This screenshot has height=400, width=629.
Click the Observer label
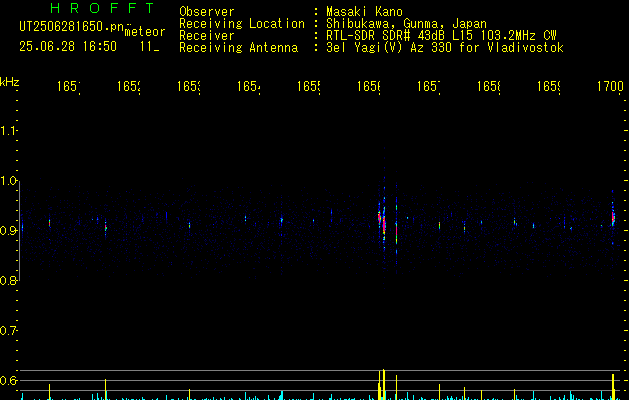(207, 12)
